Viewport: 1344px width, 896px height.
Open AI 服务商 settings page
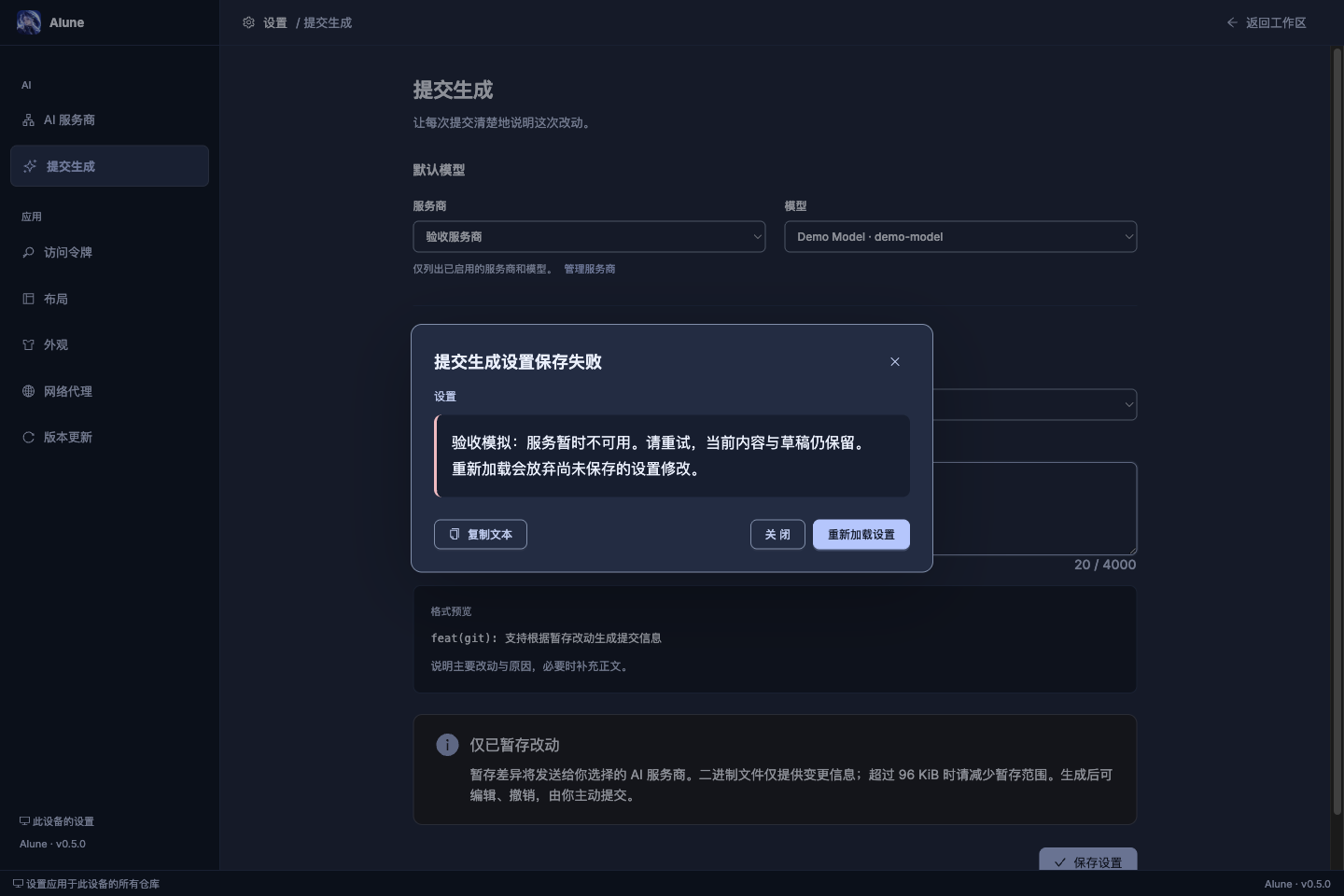(109, 120)
